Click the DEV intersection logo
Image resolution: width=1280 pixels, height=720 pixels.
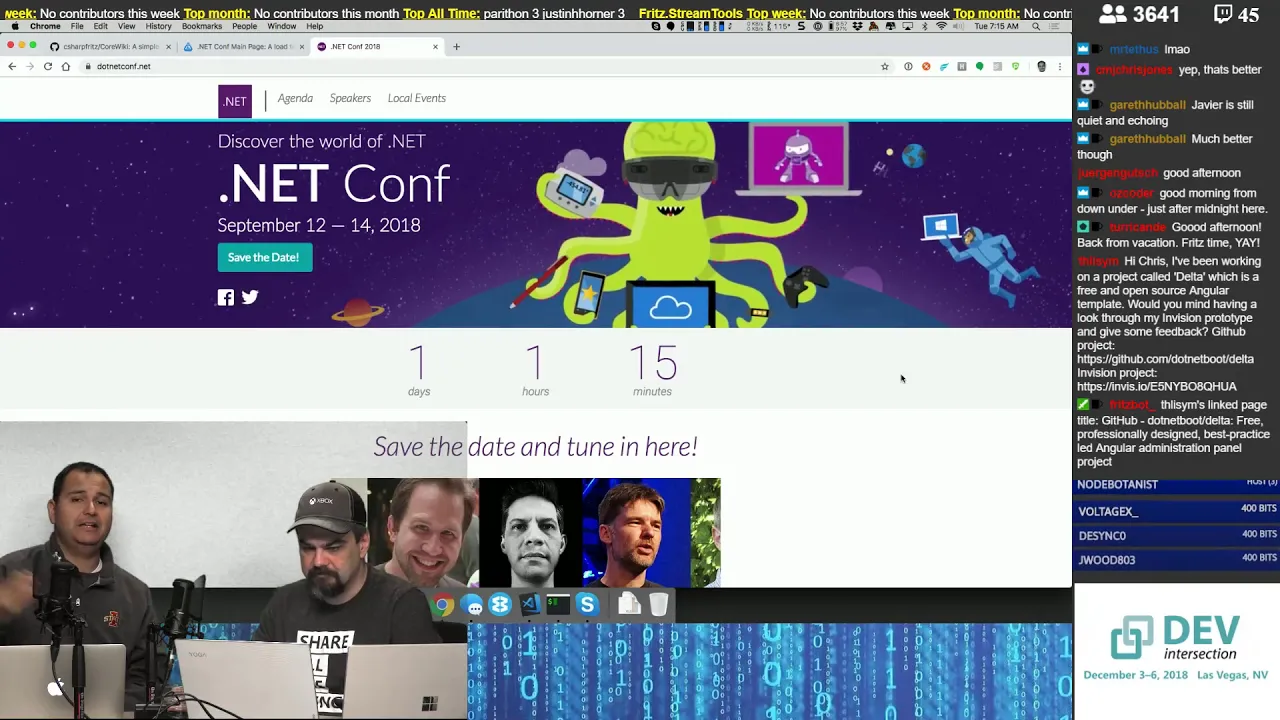click(1175, 638)
